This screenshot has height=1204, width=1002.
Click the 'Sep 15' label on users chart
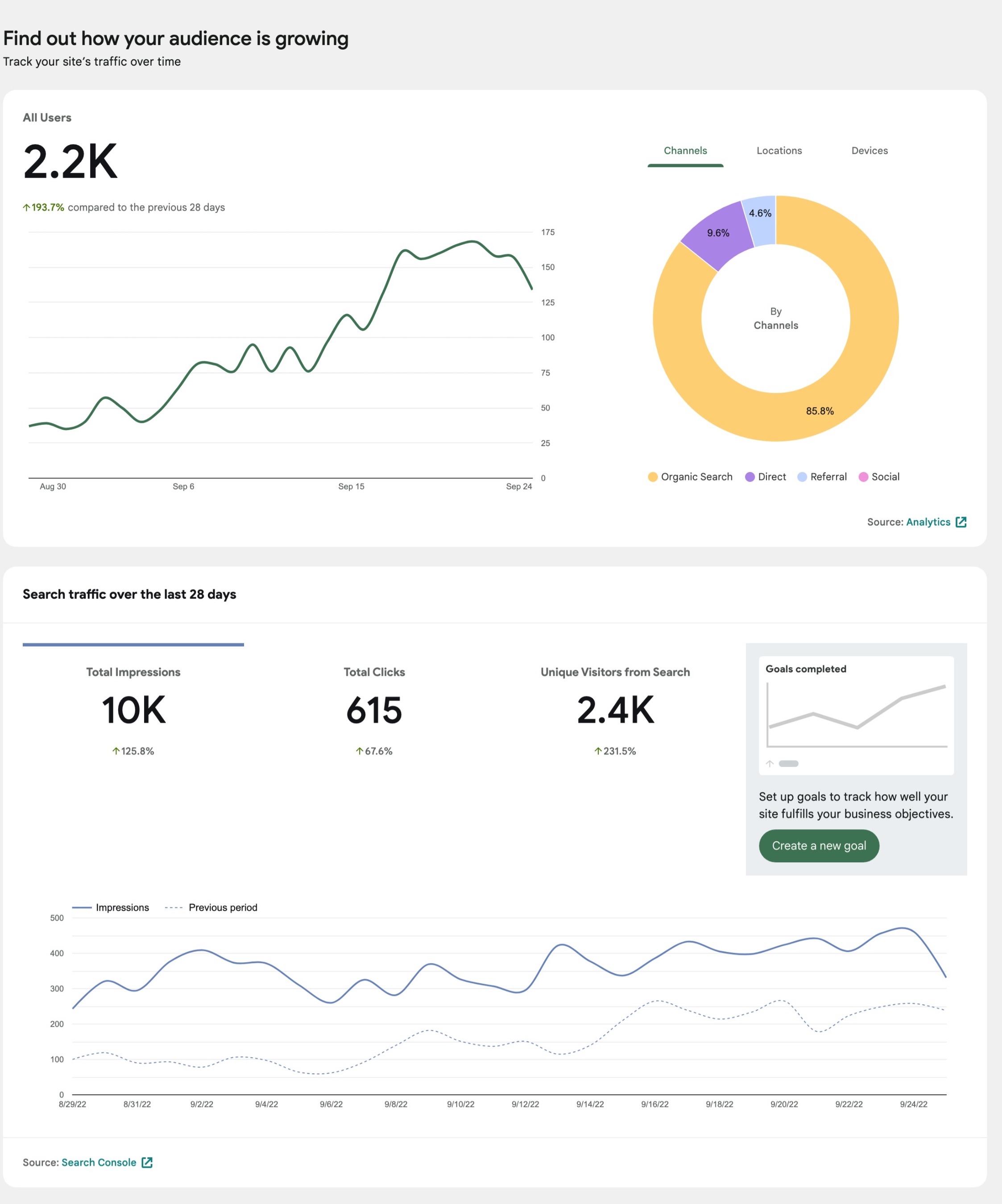click(x=352, y=486)
